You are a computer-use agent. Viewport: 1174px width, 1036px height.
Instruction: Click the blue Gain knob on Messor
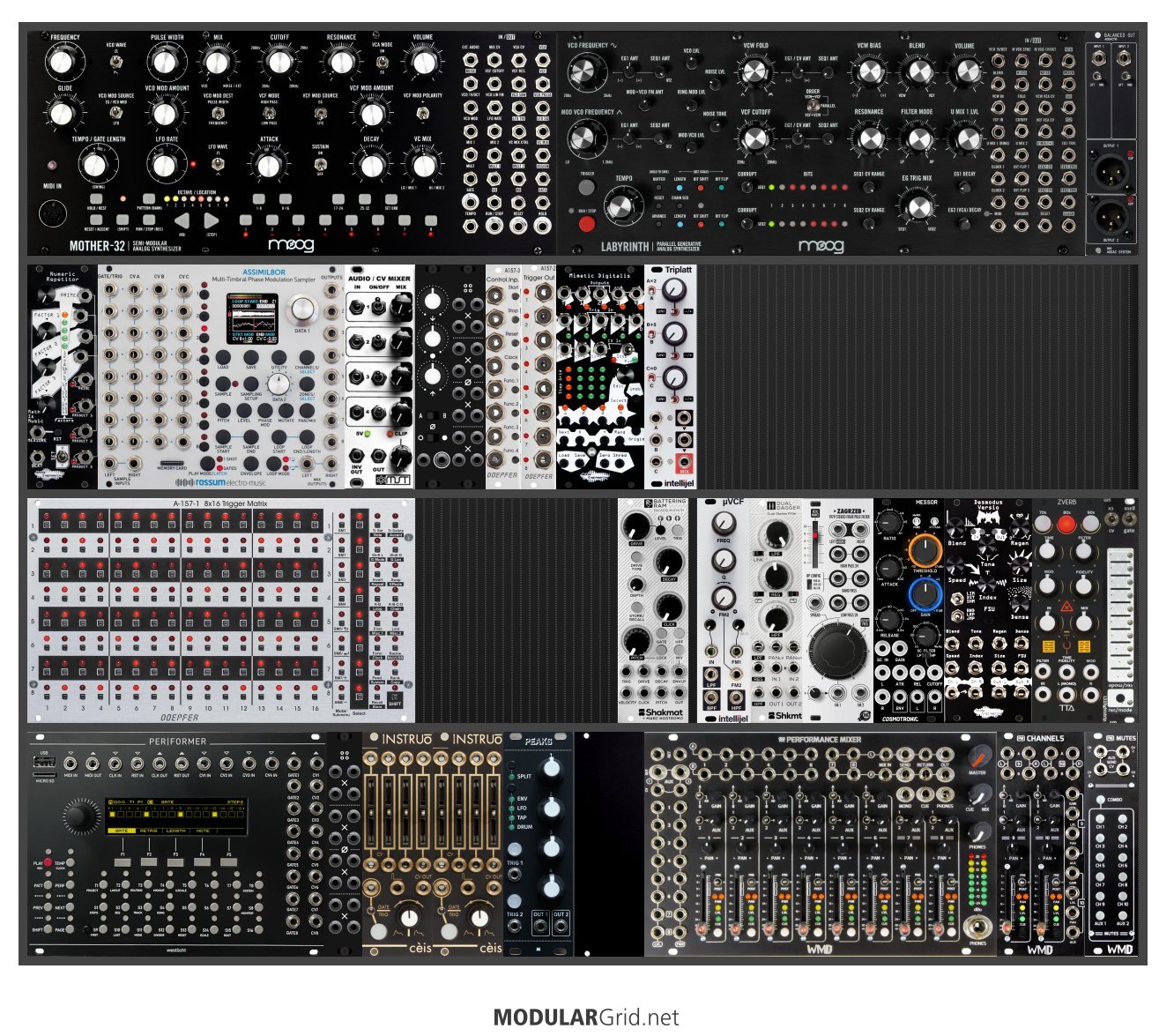pyautogui.click(x=925, y=595)
